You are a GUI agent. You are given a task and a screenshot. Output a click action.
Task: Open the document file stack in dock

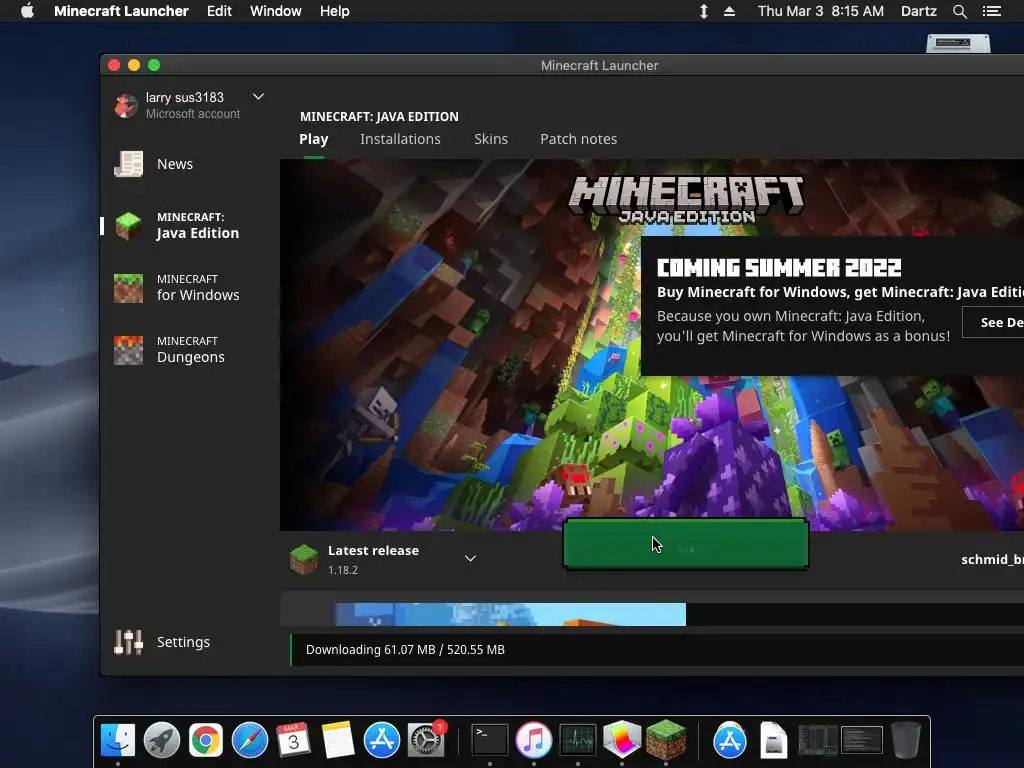click(x=774, y=740)
